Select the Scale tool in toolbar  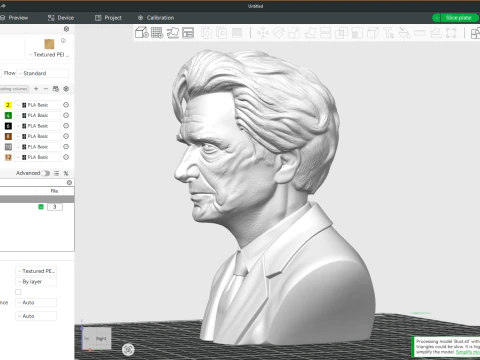(x=294, y=33)
